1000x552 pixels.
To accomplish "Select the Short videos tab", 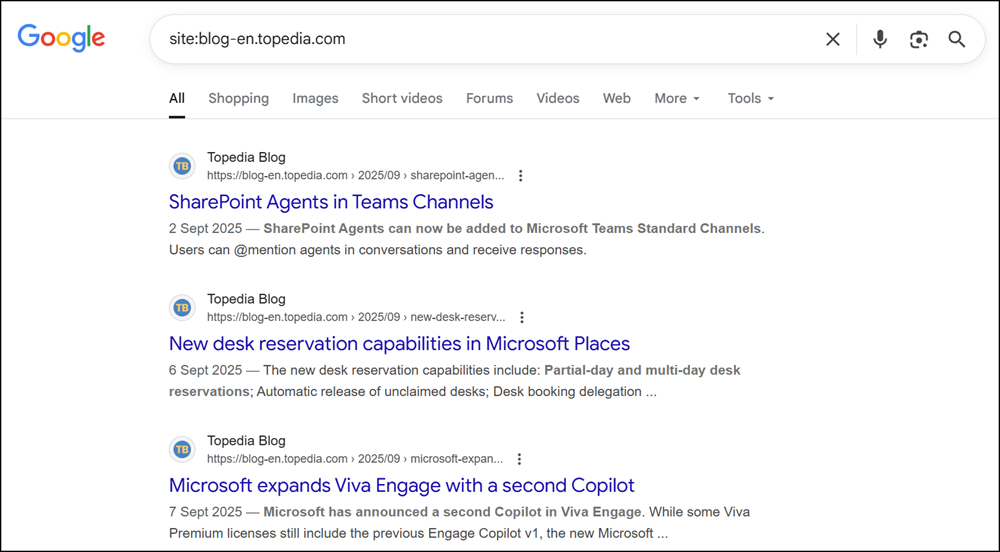I will 402,98.
